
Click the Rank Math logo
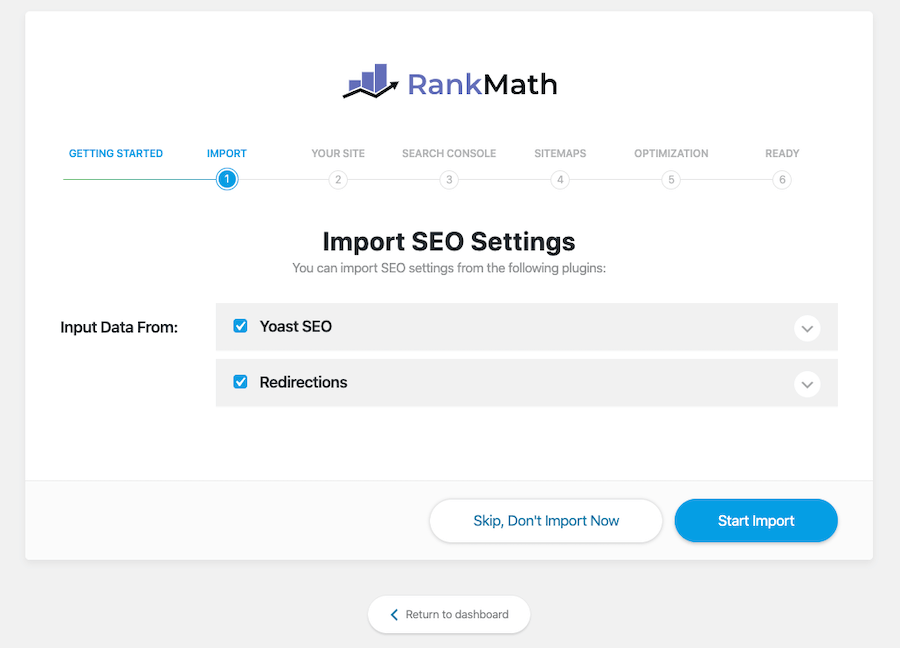pos(449,82)
